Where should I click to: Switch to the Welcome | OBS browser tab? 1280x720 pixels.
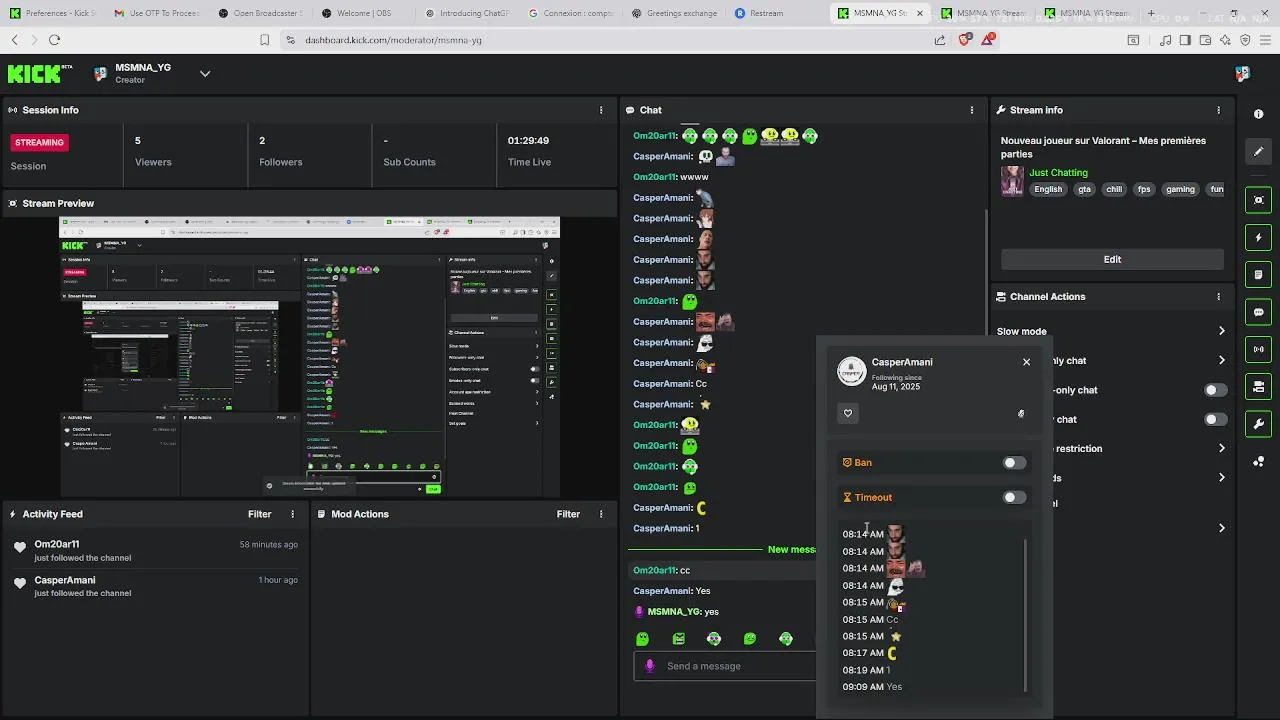tap(364, 14)
